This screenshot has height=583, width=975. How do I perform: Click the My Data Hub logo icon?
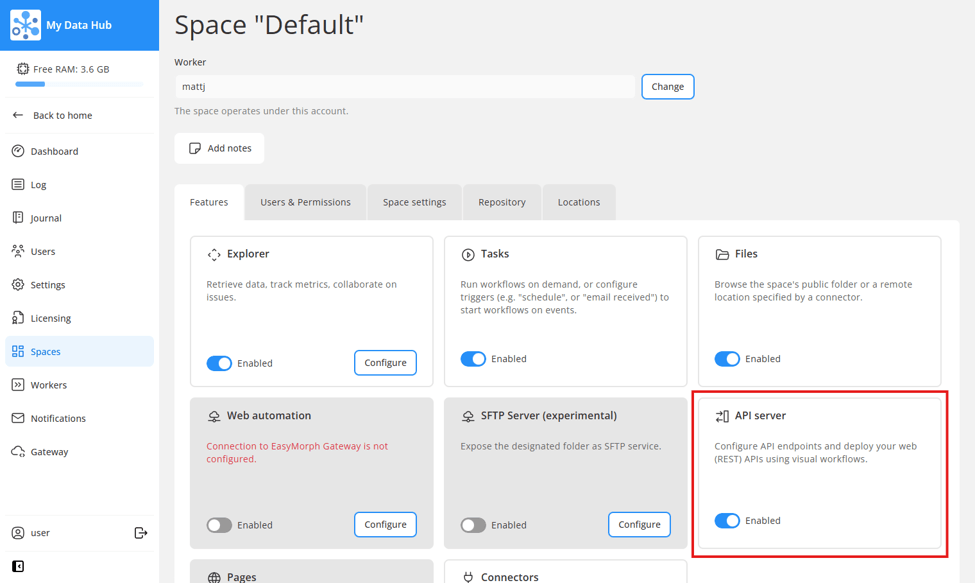click(25, 25)
